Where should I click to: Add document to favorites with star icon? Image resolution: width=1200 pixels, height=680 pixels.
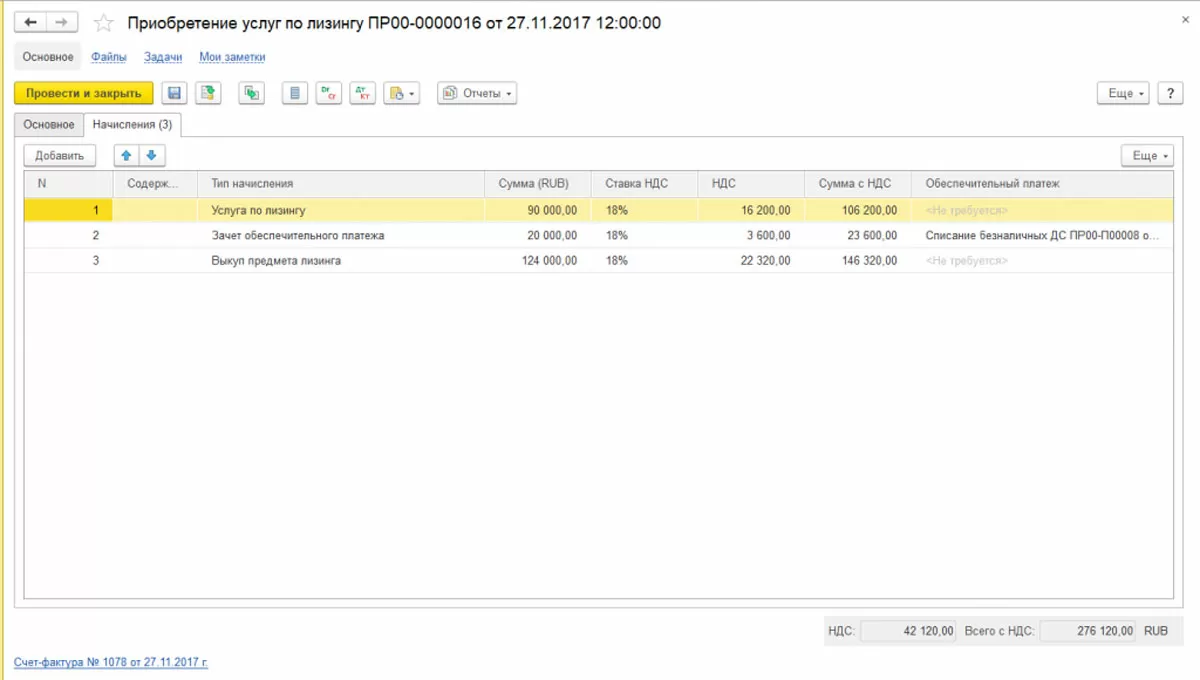point(103,22)
